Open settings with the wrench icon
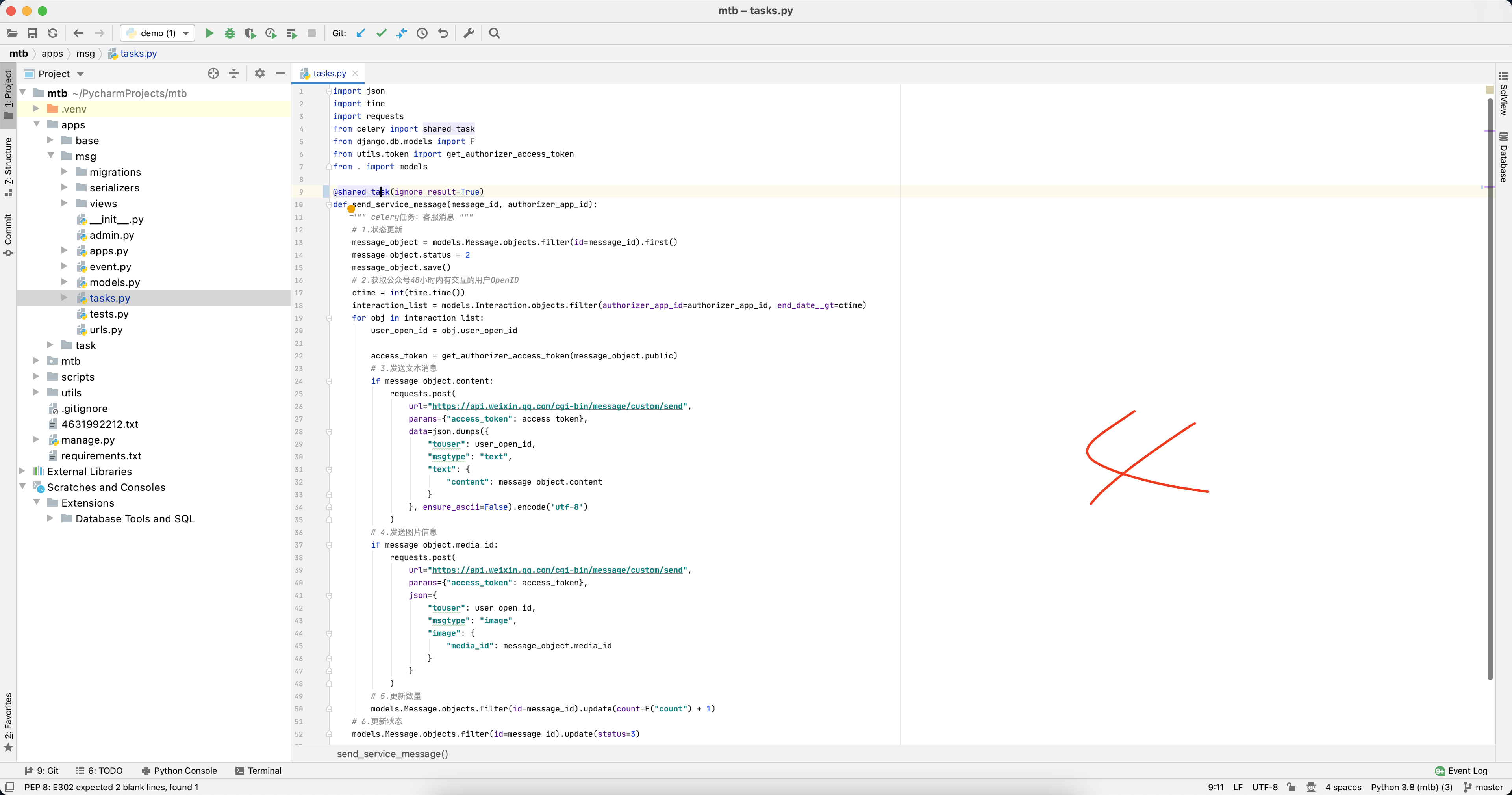1512x795 pixels. coord(469,33)
